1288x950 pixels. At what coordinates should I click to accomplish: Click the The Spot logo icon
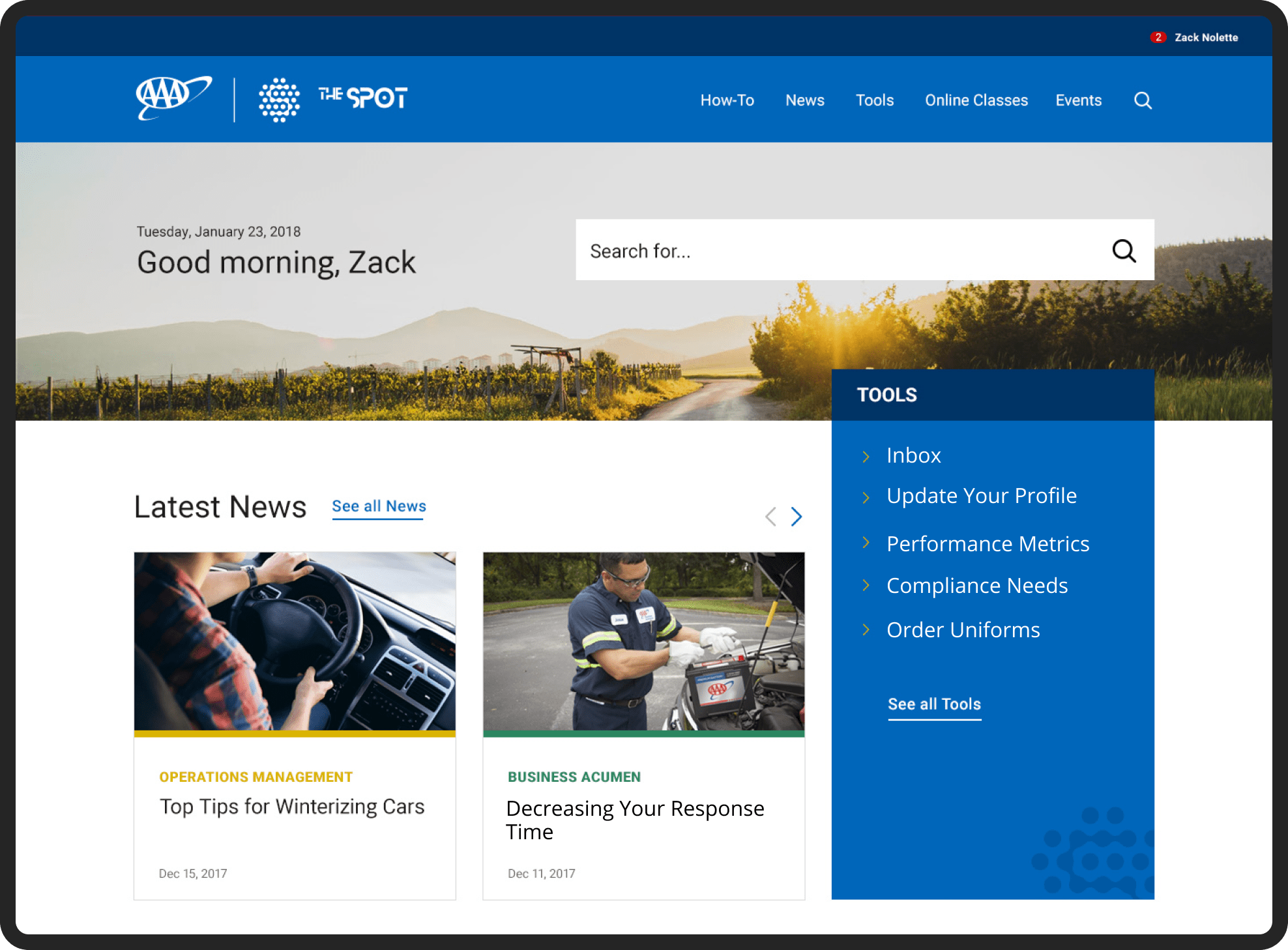click(279, 99)
